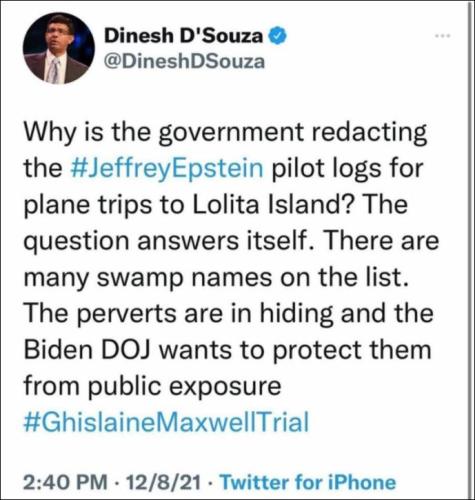The width and height of the screenshot is (475, 500).
Task: Open the three-dot more options menu
Action: [x=444, y=35]
